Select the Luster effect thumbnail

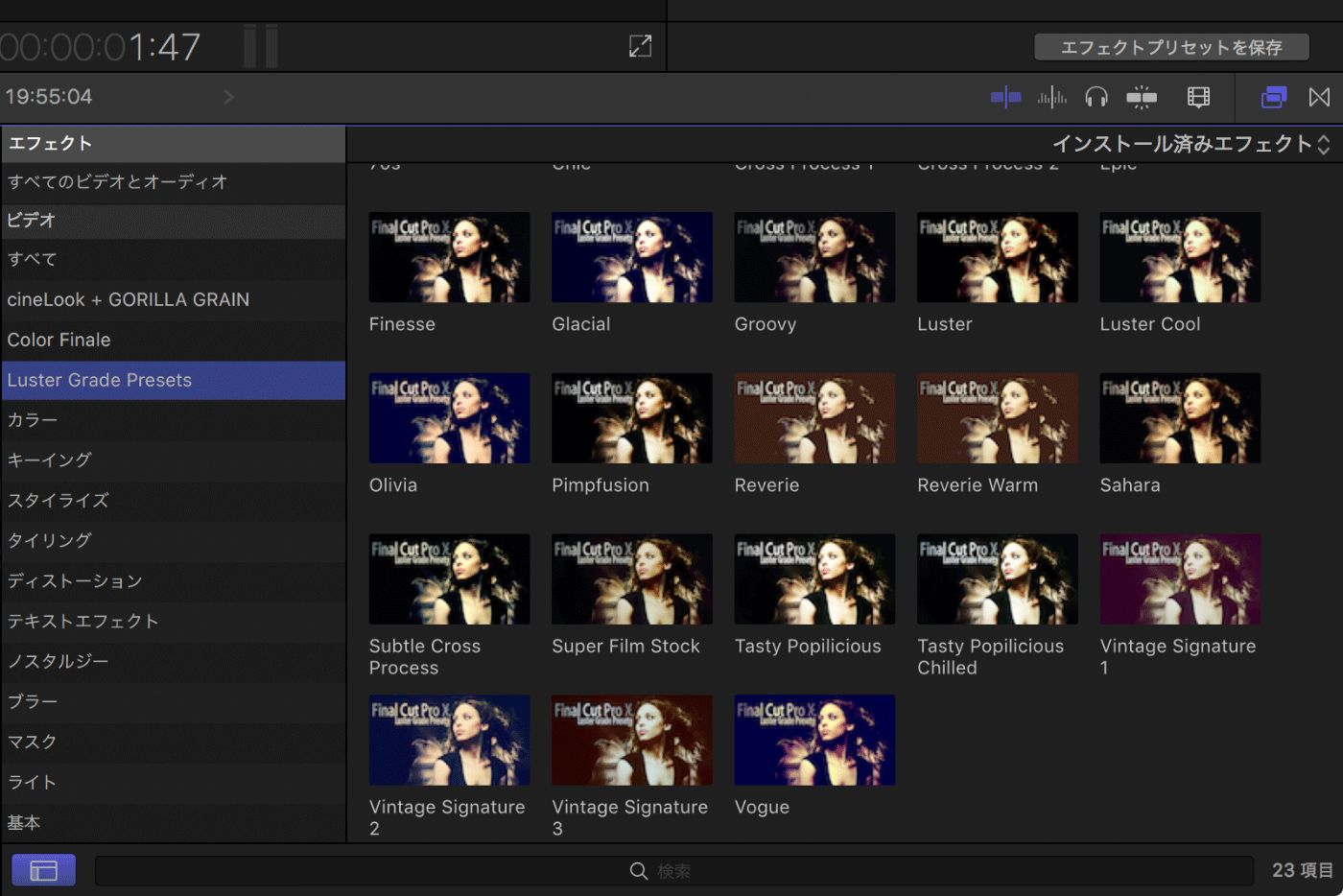(998, 257)
